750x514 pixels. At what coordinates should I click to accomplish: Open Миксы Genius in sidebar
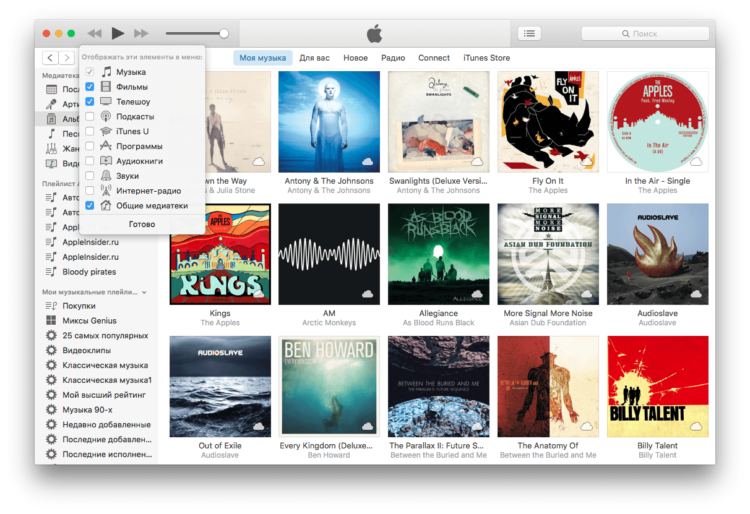tap(89, 321)
